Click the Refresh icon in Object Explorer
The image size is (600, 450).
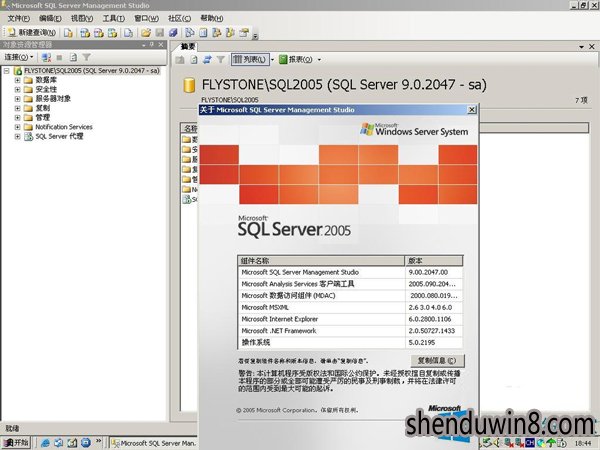point(73,57)
